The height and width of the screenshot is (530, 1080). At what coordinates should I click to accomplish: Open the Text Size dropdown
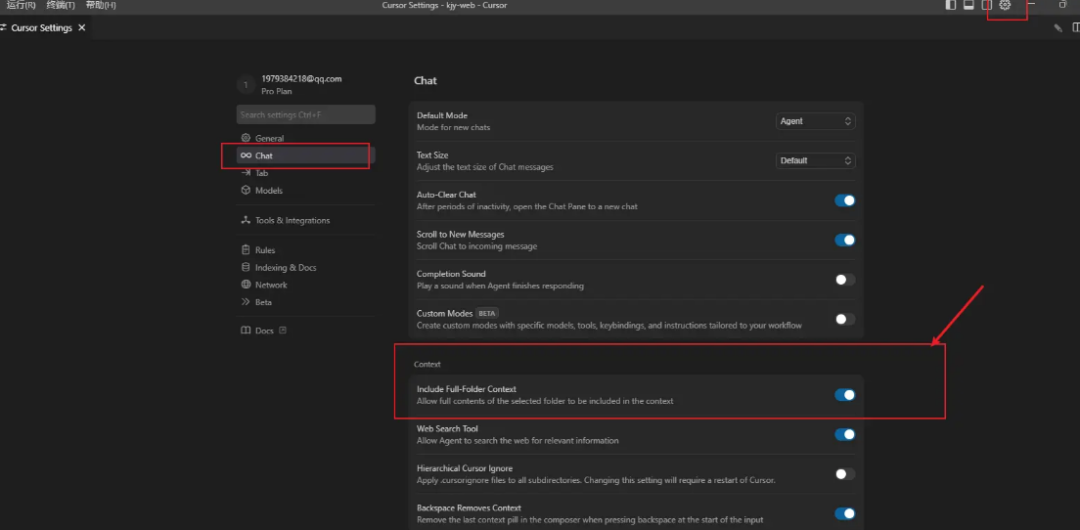[816, 160]
